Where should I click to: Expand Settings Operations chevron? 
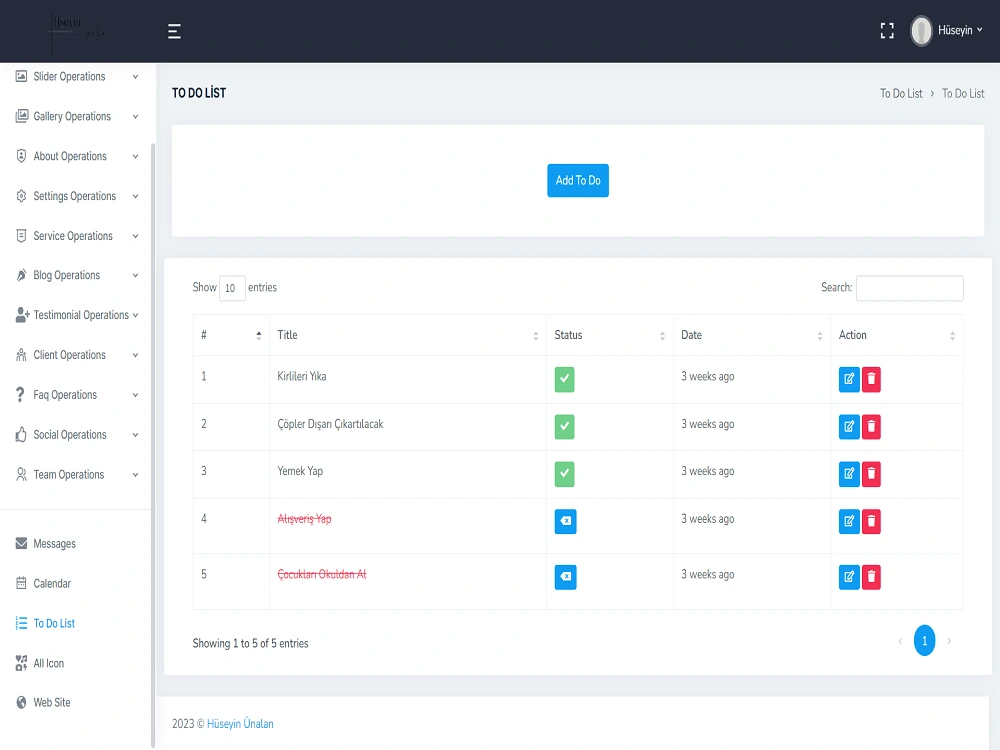[x=135, y=196]
